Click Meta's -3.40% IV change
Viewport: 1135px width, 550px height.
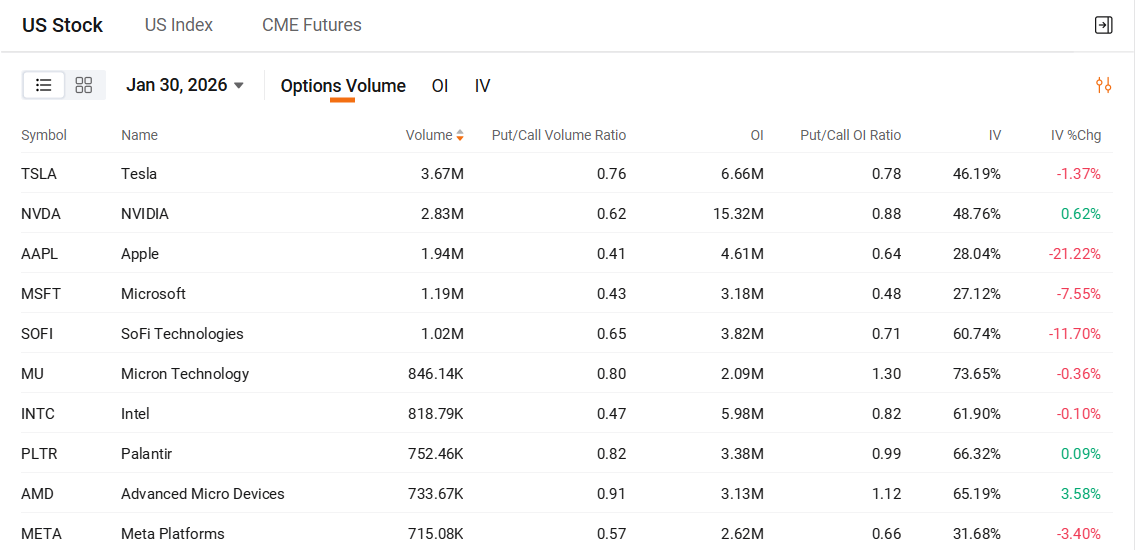(x=1079, y=534)
